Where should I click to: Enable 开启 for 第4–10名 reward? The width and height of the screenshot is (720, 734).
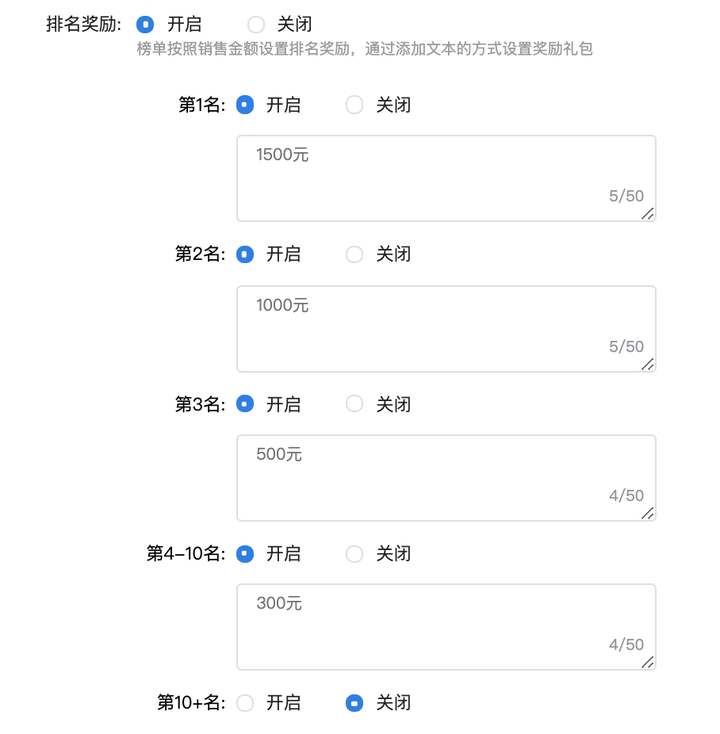(245, 554)
